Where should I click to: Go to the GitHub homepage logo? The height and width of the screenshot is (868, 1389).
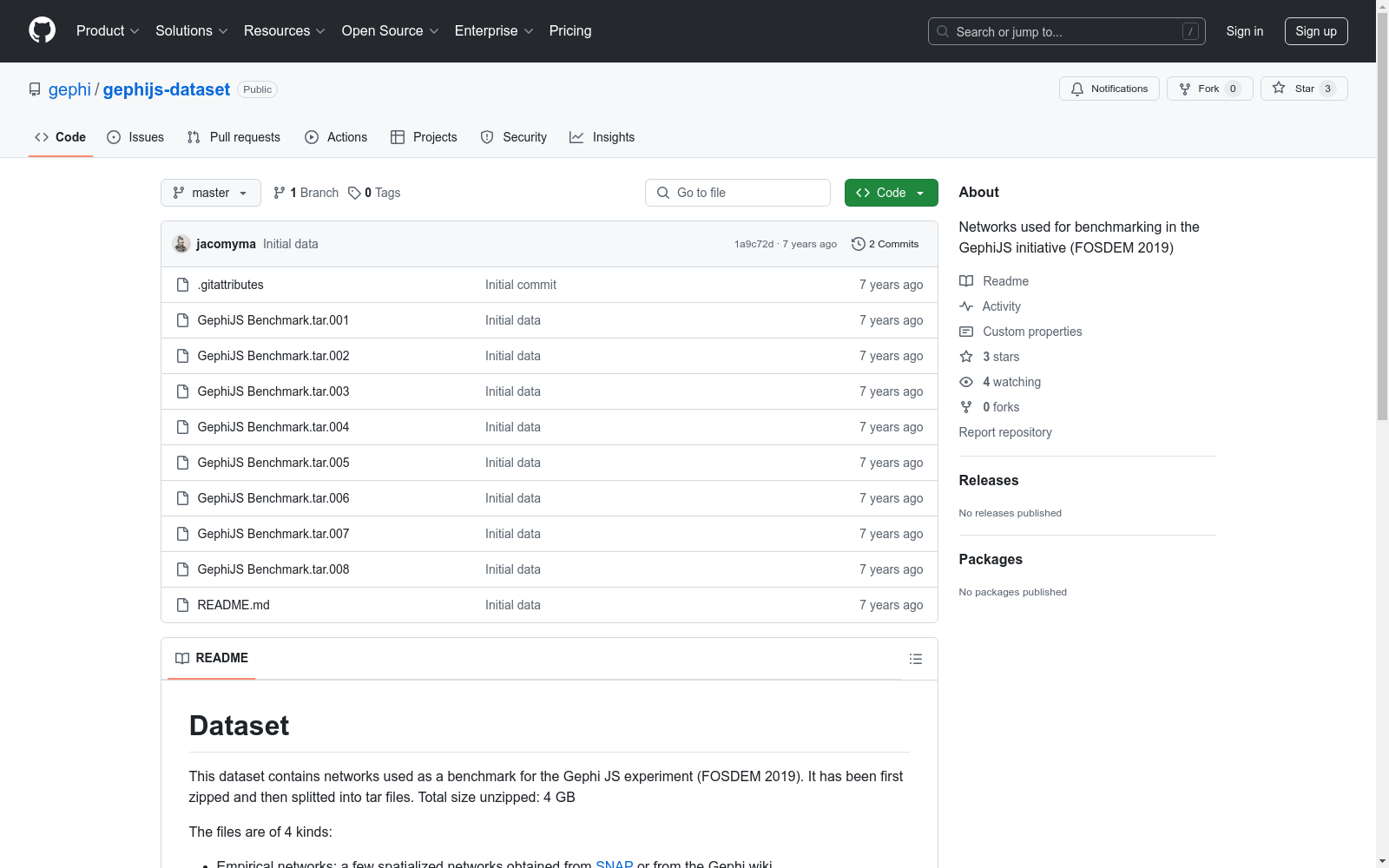point(42,30)
